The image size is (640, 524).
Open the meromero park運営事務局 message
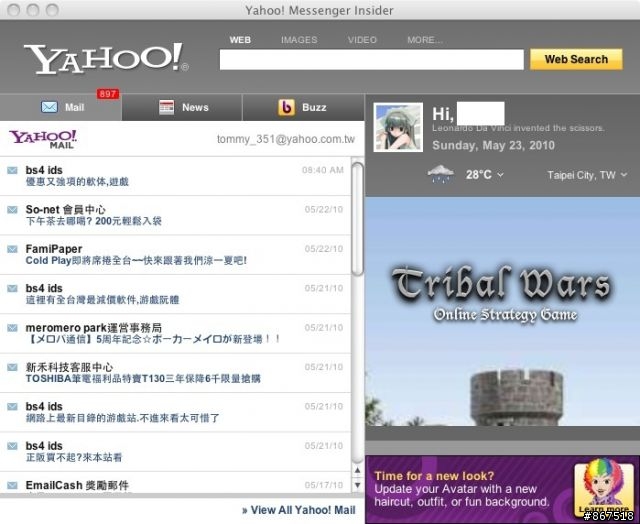176,333
